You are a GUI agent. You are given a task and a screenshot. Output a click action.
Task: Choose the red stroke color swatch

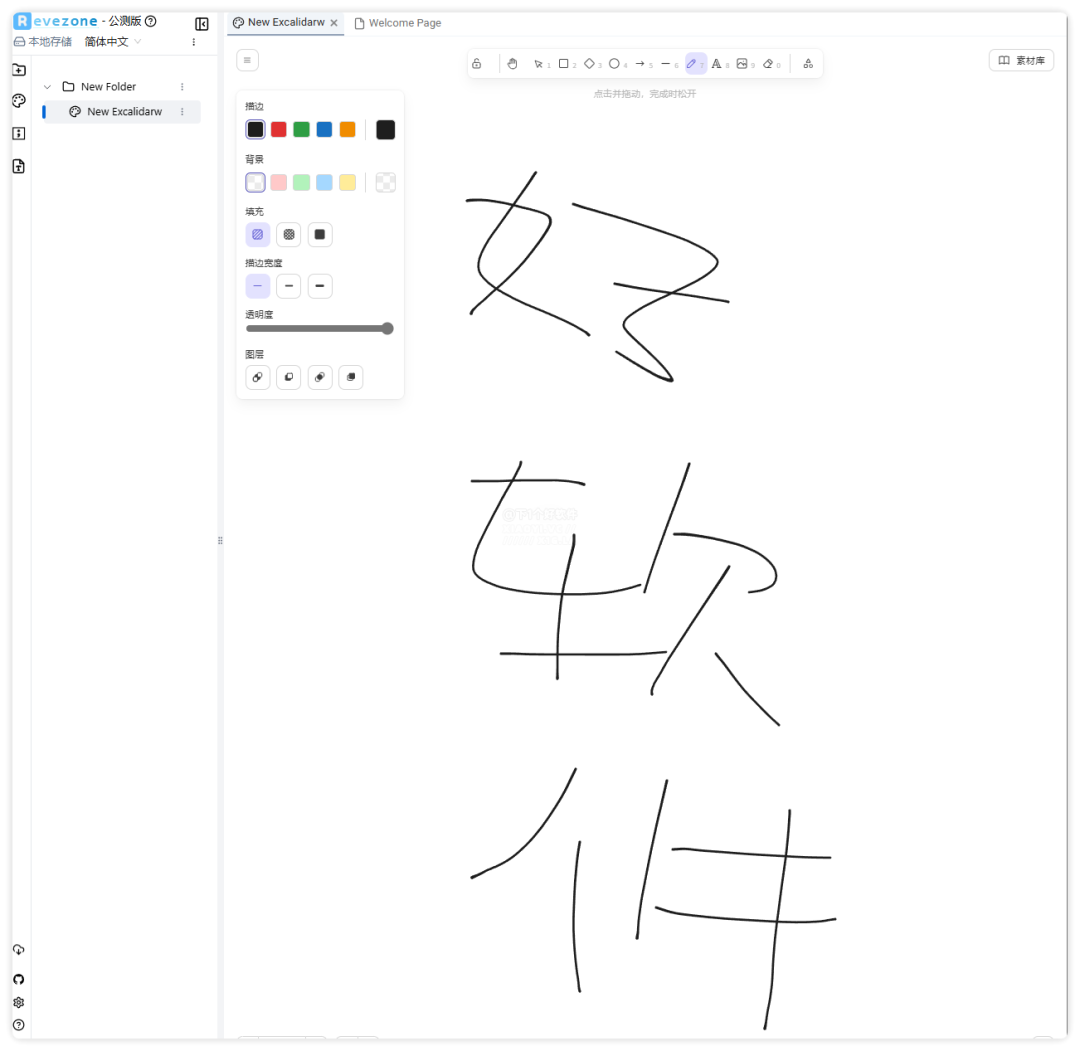click(x=278, y=129)
